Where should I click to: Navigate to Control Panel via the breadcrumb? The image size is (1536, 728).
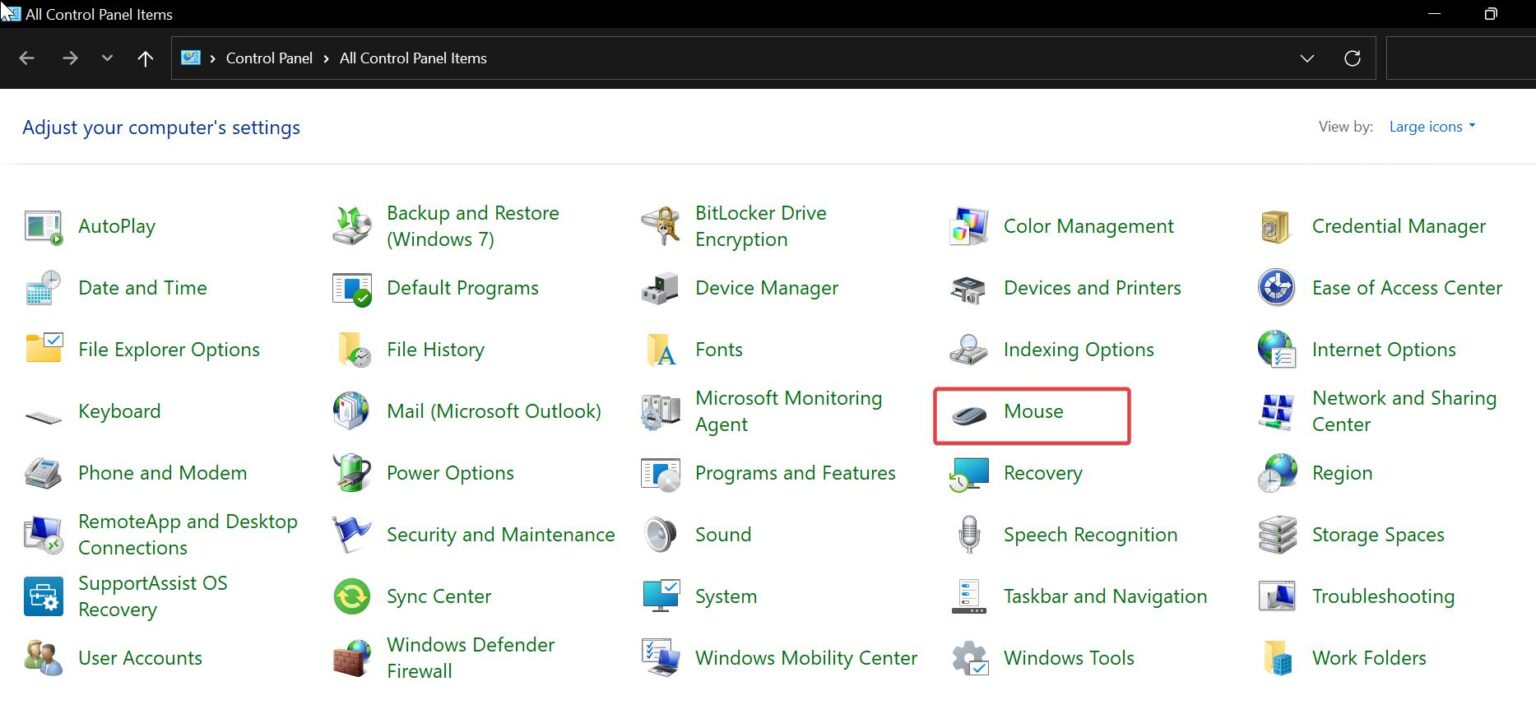pos(269,58)
